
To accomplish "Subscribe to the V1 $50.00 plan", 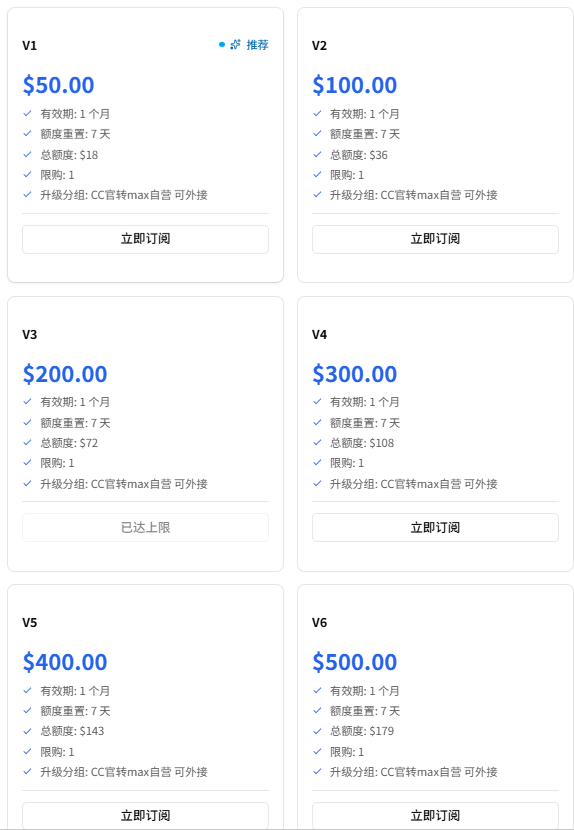I will [145, 239].
